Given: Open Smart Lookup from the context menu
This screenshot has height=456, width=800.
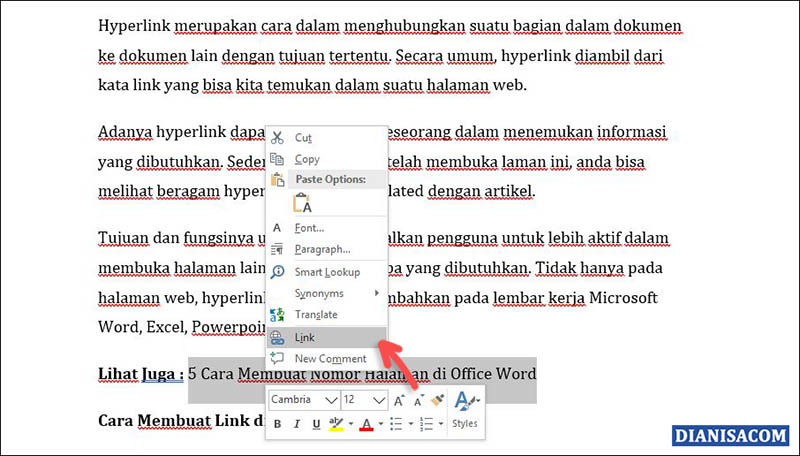Looking at the screenshot, I should (x=327, y=272).
